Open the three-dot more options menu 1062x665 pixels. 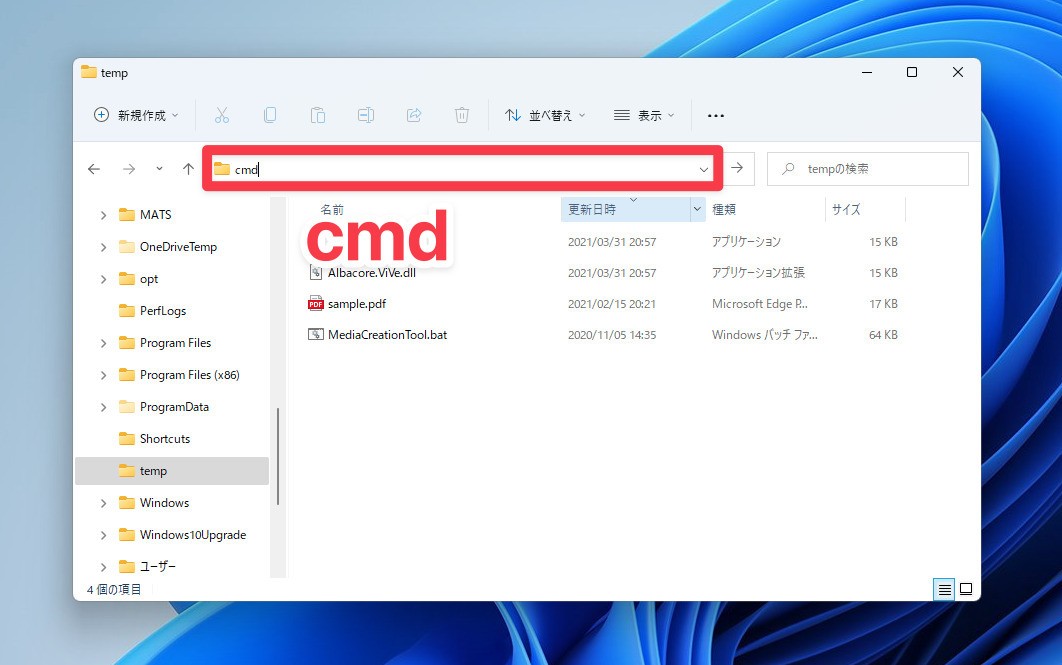point(716,116)
